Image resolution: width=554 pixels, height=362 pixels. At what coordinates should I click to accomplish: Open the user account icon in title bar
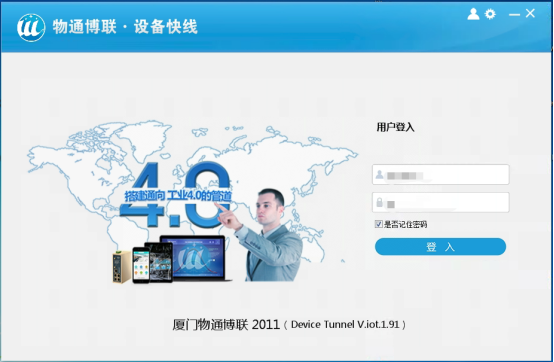pyautogui.click(x=473, y=14)
